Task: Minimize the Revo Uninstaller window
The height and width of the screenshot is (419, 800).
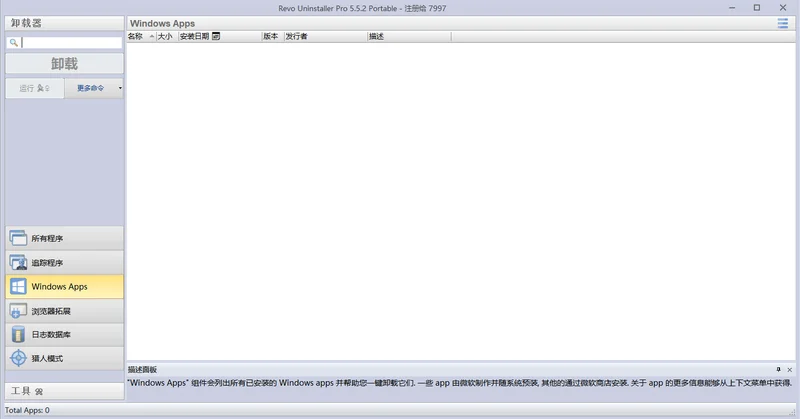Action: click(x=732, y=8)
